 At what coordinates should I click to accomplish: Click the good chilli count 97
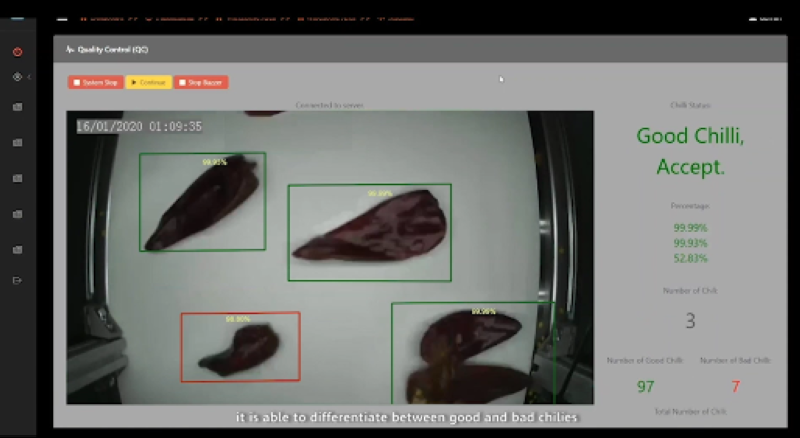point(647,387)
